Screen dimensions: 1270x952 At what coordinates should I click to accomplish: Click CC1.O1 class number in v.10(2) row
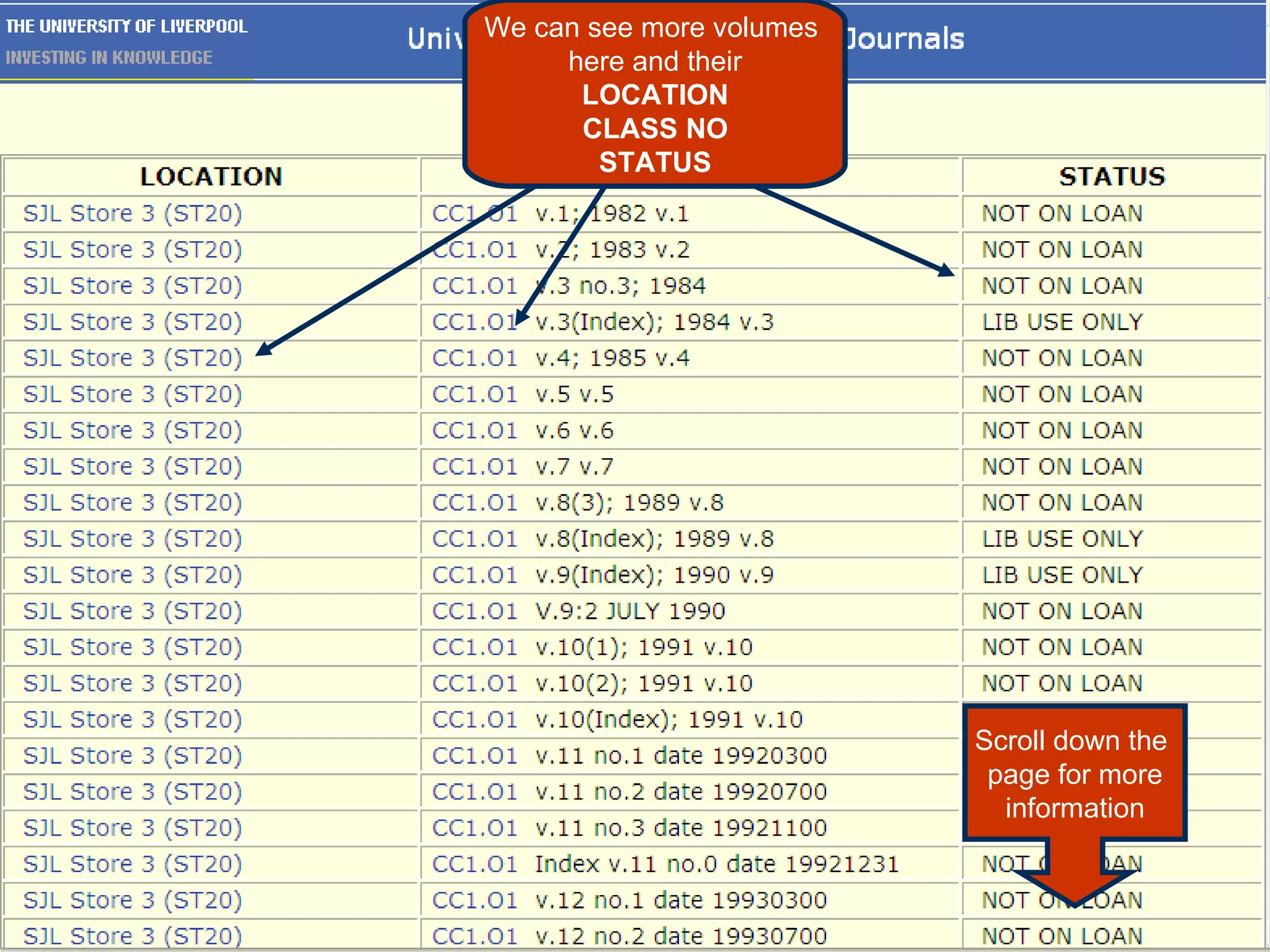coord(474,684)
